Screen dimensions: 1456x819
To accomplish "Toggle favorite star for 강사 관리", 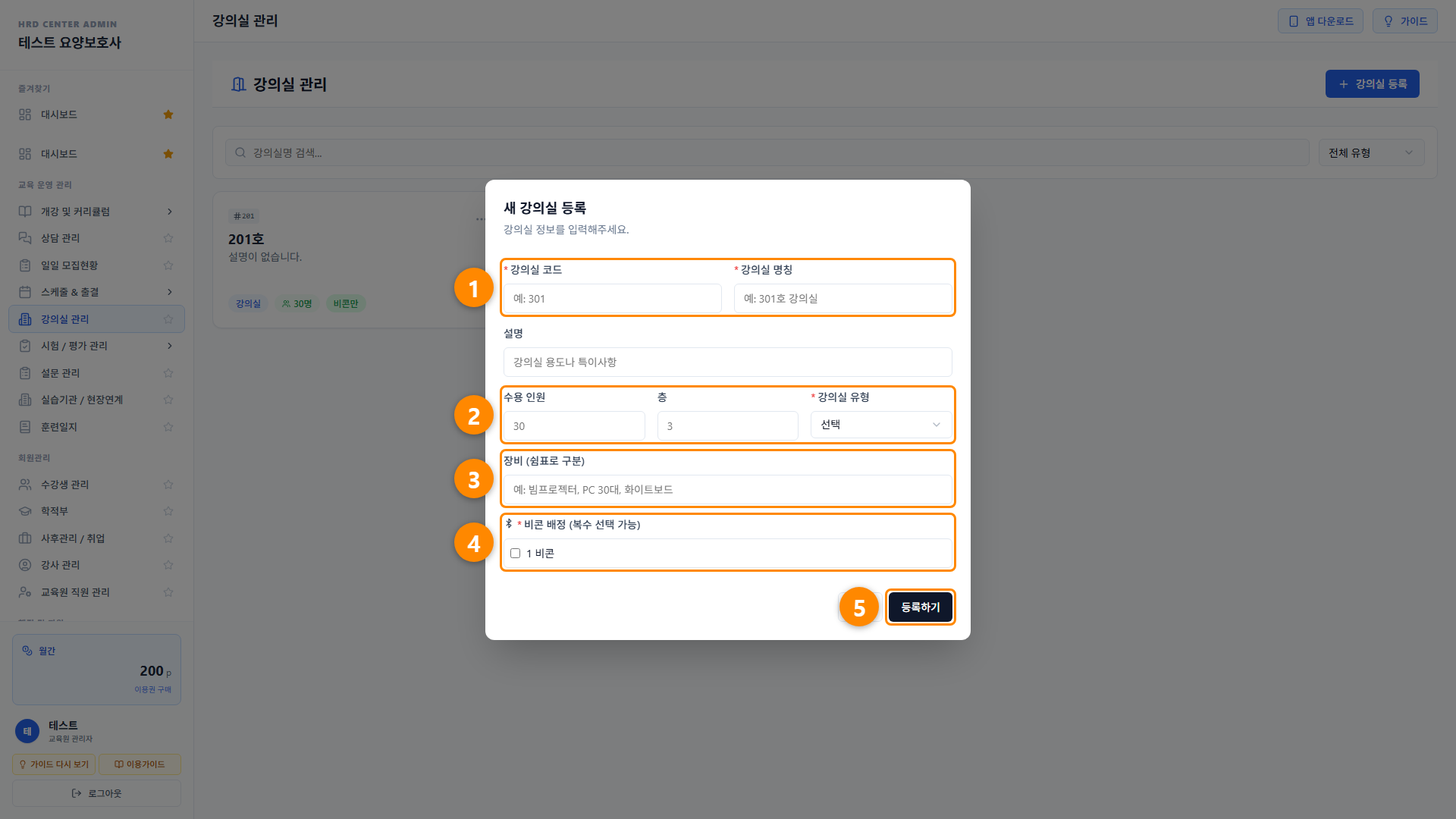I will [x=168, y=565].
